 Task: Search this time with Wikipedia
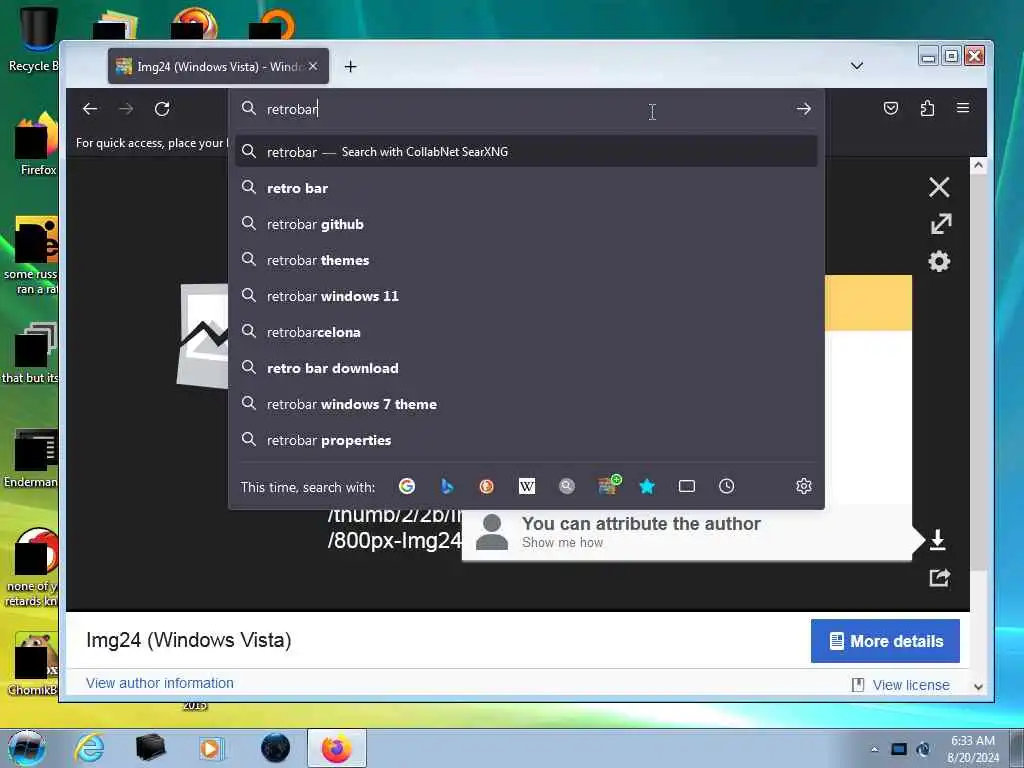point(526,486)
